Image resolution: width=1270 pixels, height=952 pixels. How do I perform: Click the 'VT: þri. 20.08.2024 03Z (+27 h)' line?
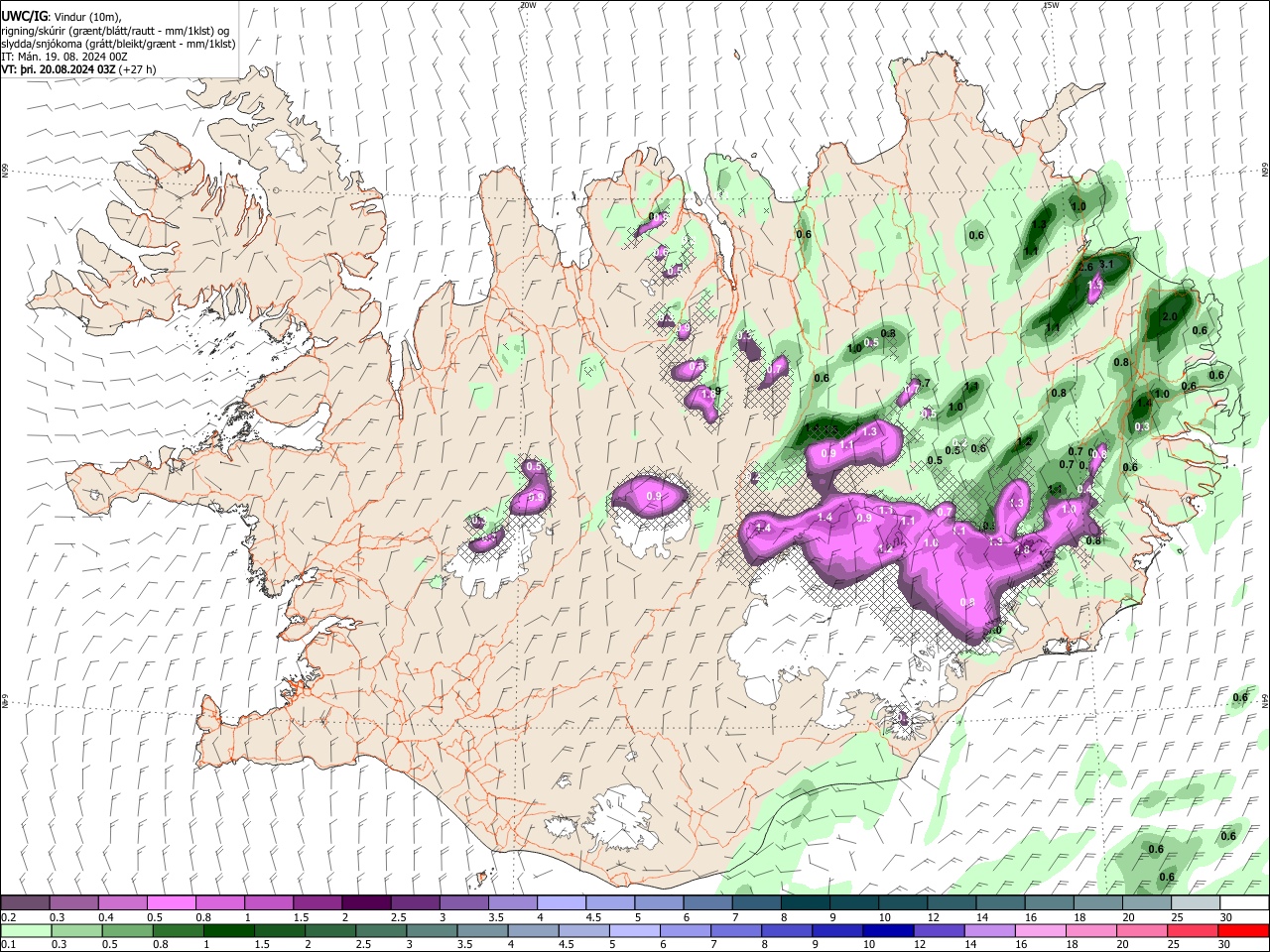(x=79, y=70)
